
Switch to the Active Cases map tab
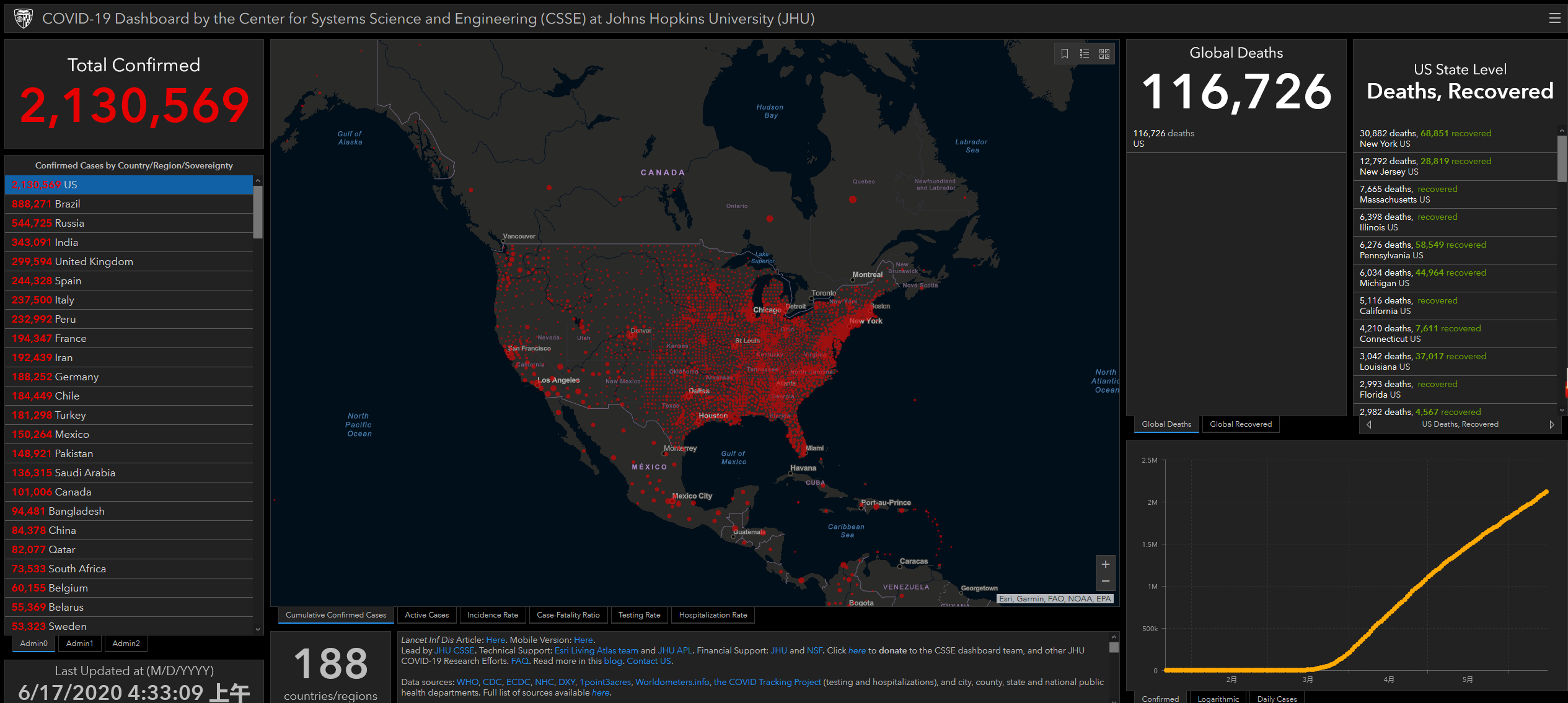(x=426, y=615)
